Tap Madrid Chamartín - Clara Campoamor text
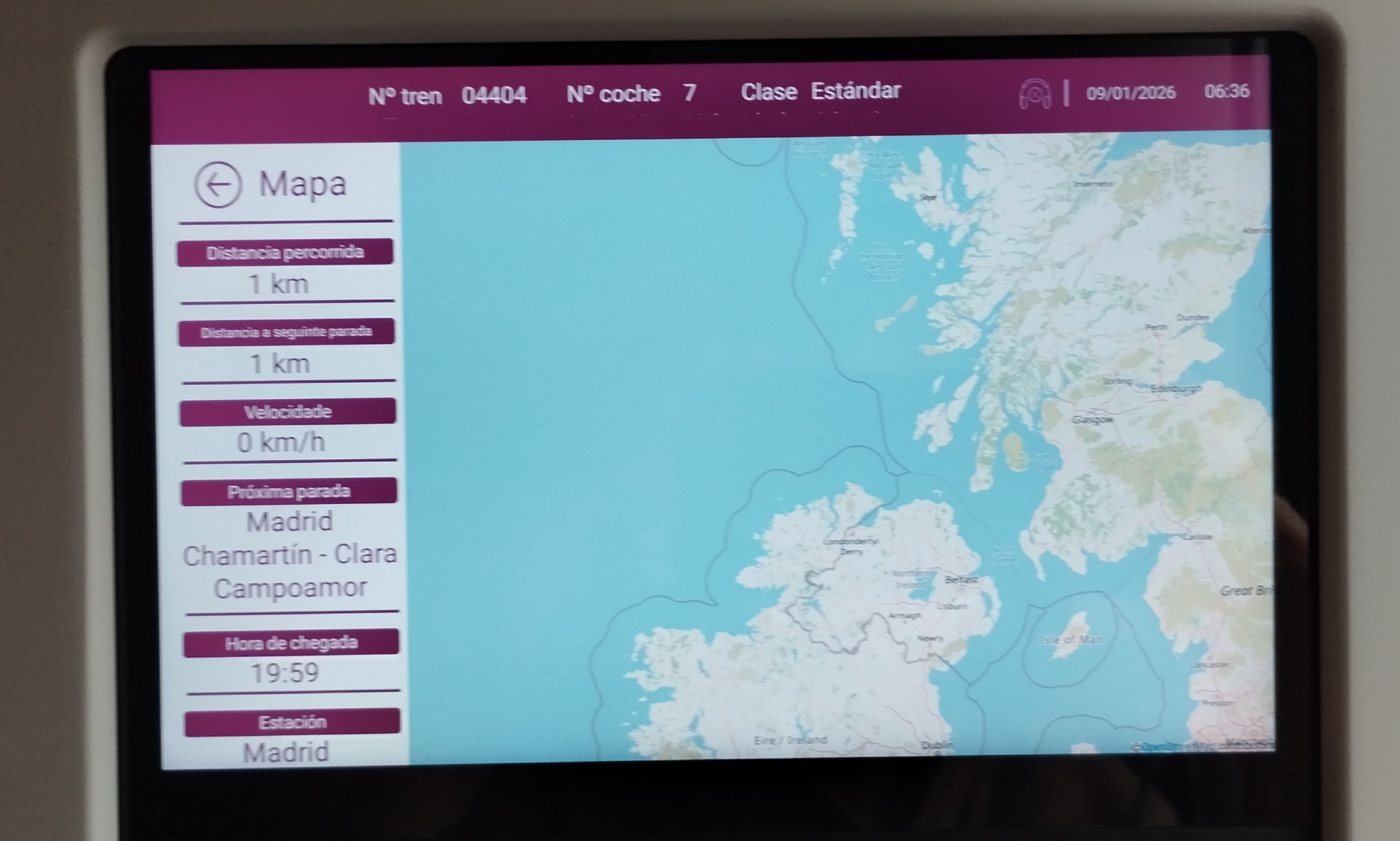Screen dimensions: 1400x841 tap(290, 555)
